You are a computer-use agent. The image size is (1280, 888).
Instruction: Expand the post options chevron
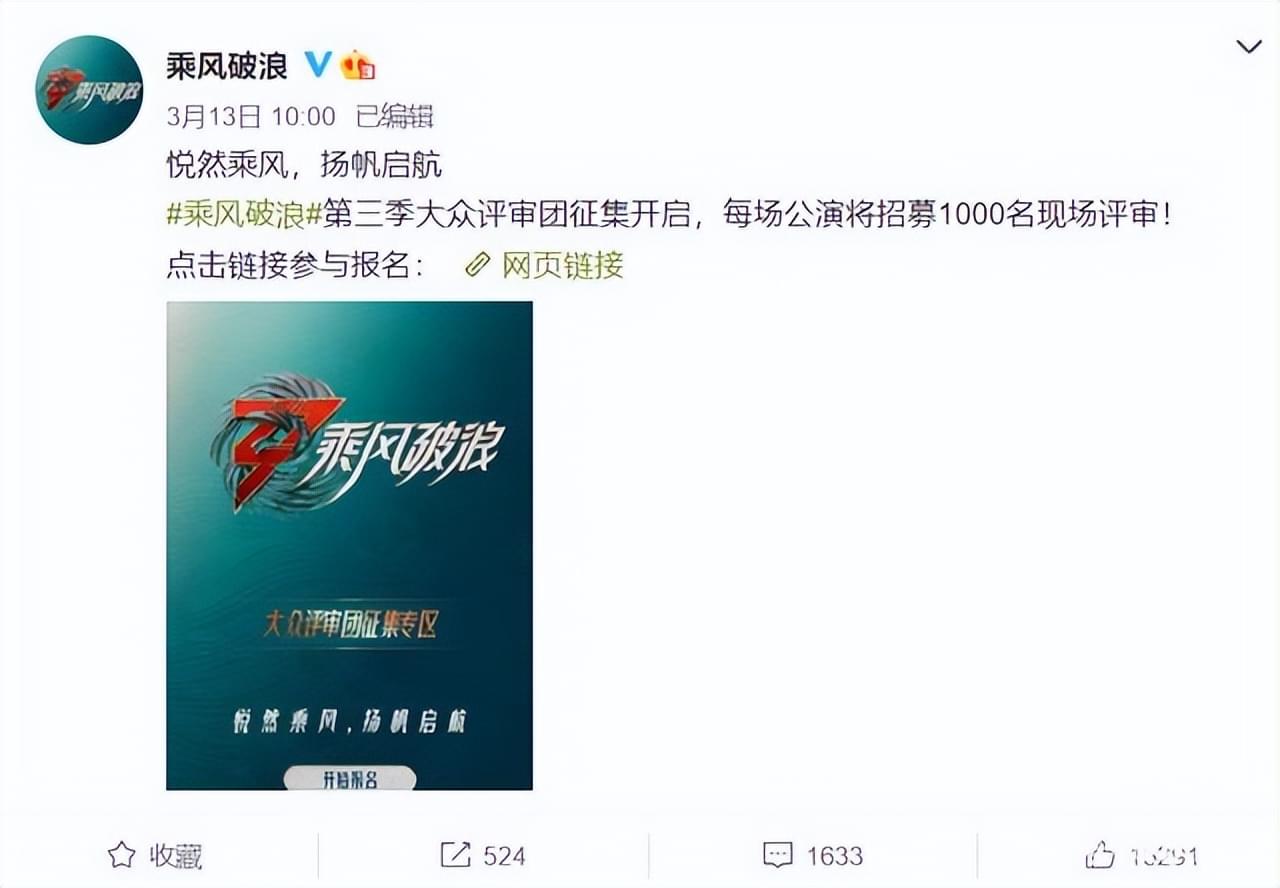pyautogui.click(x=1249, y=47)
